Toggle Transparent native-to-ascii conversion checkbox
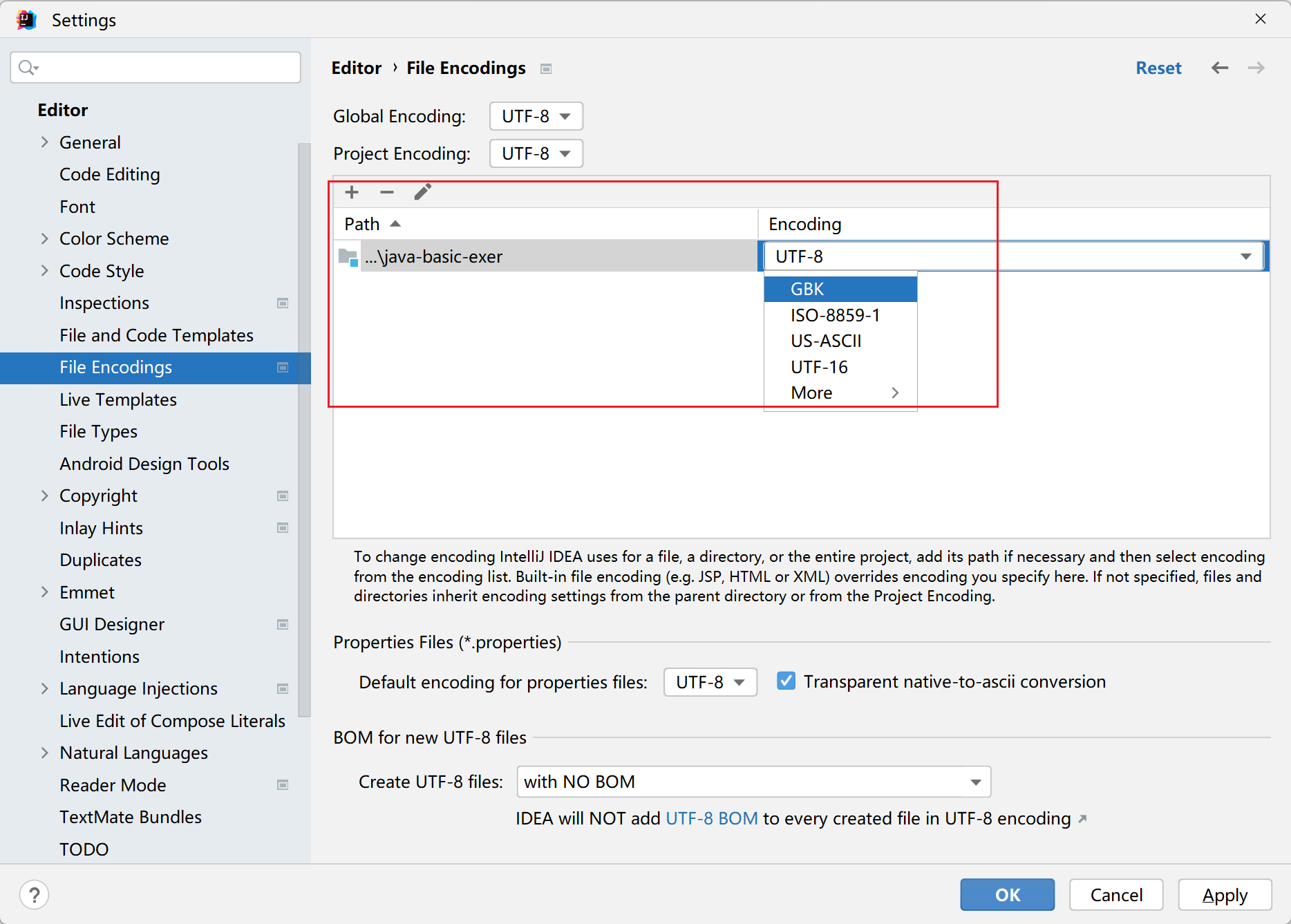Image resolution: width=1291 pixels, height=924 pixels. click(x=786, y=681)
